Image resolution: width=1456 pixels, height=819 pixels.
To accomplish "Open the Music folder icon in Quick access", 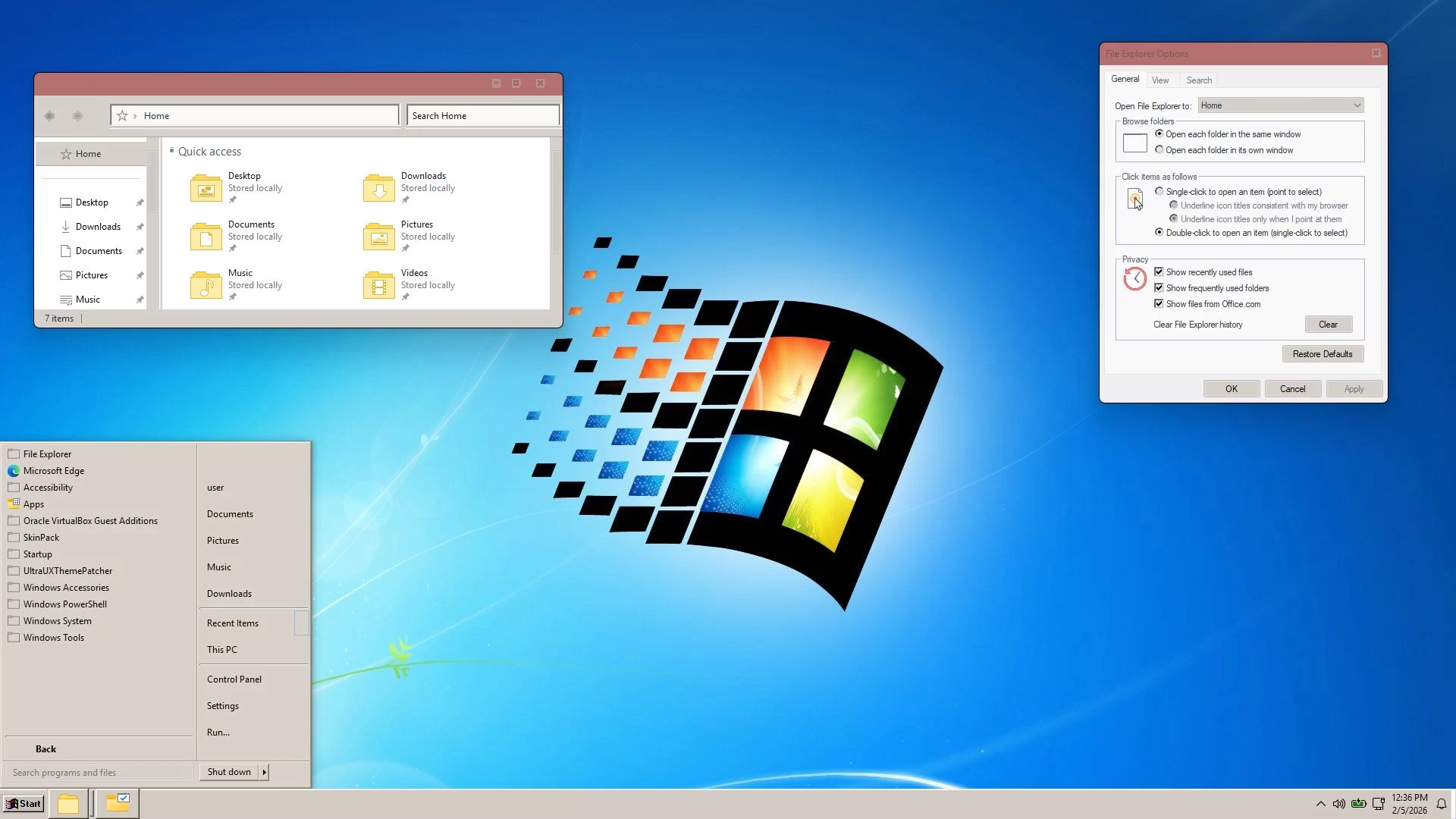I will point(206,285).
